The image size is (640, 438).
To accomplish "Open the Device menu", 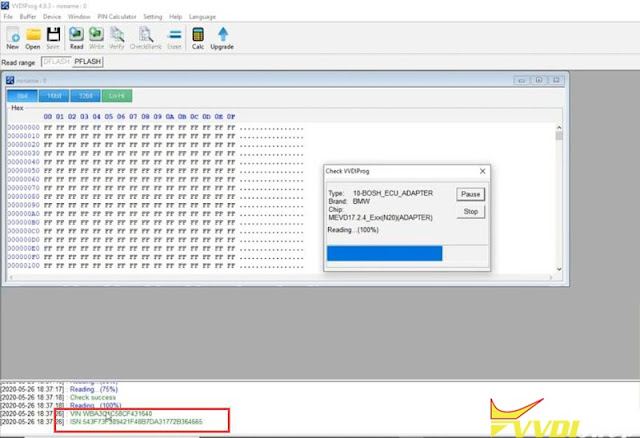I will point(52,17).
